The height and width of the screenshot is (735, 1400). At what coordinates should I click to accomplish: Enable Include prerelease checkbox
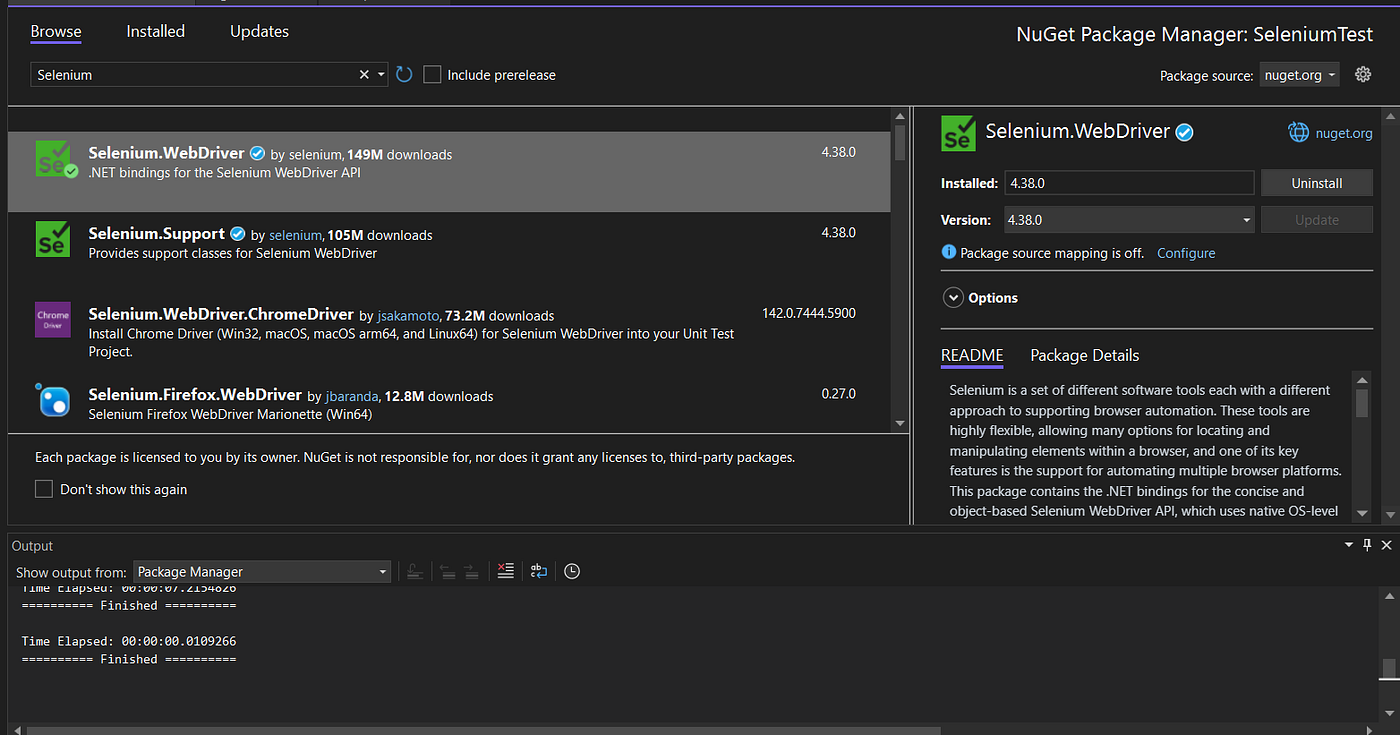[432, 75]
